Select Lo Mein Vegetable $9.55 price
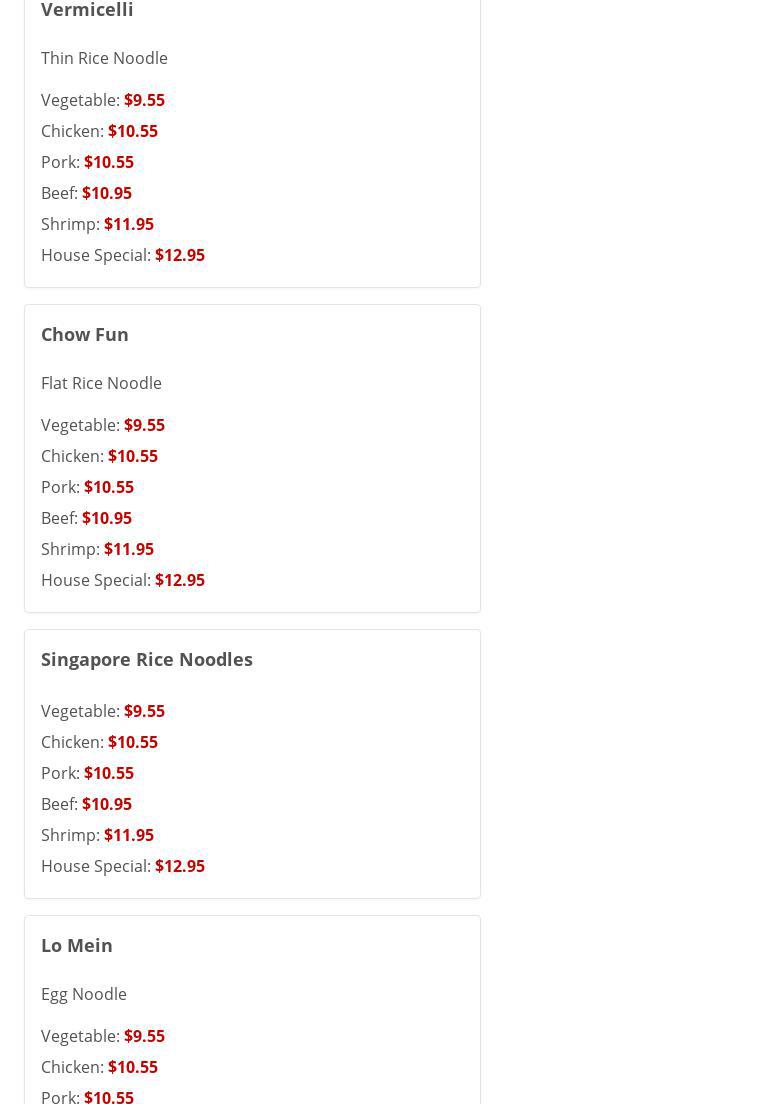Image resolution: width=770 pixels, height=1104 pixels. pyautogui.click(x=144, y=1036)
